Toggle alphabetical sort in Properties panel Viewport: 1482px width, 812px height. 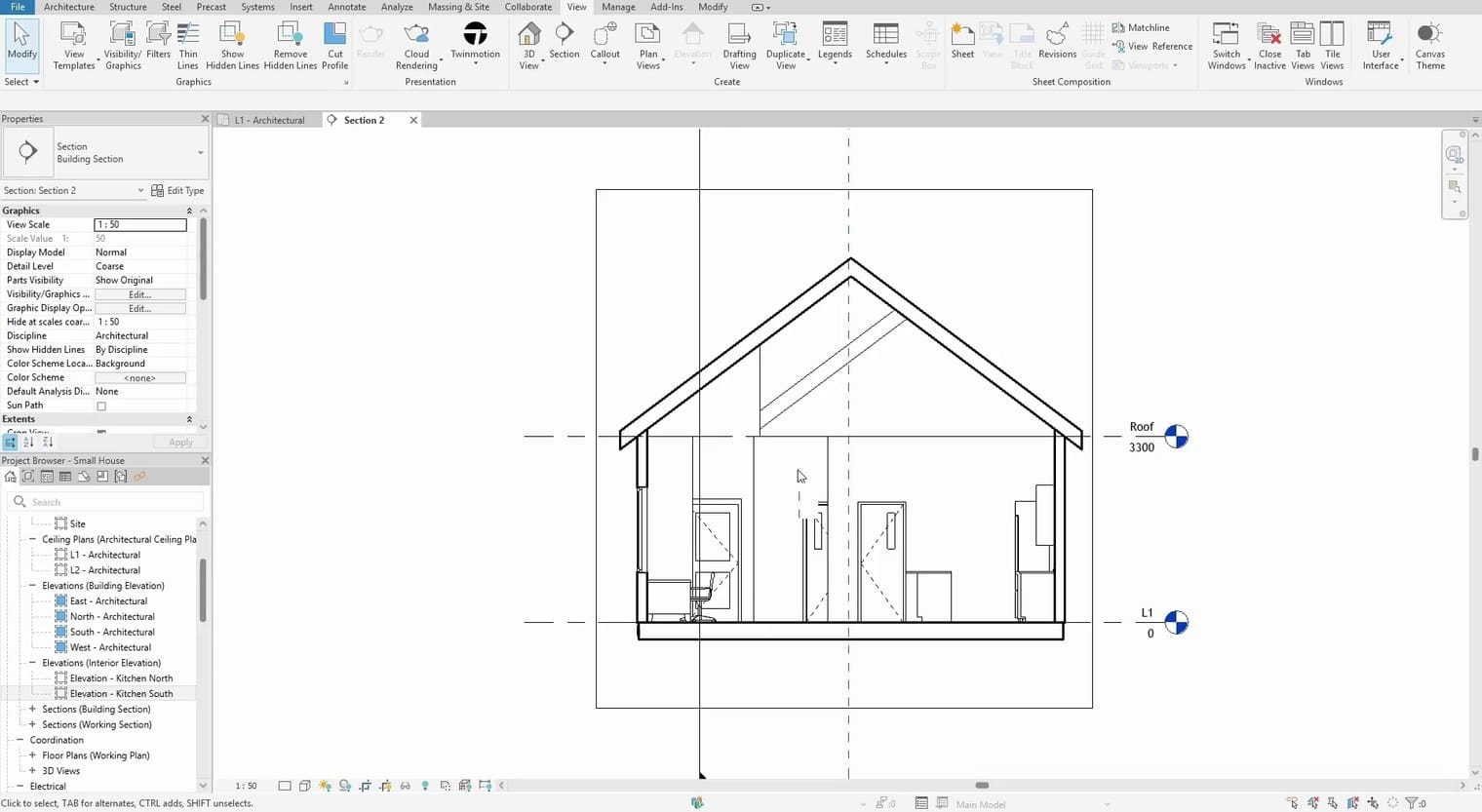(x=28, y=442)
